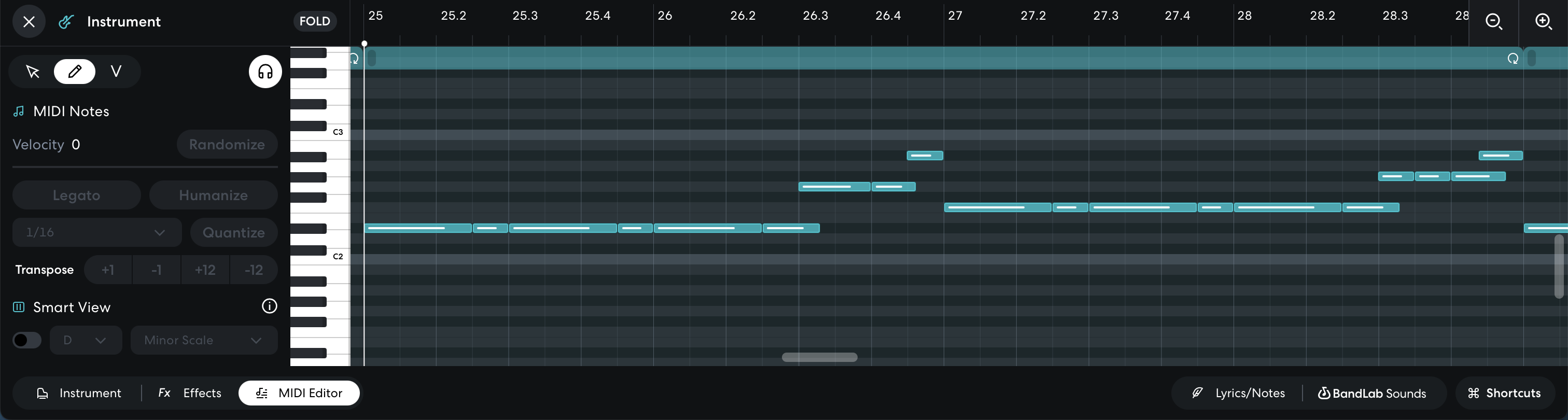
Task: Select the pencil draw tool
Action: (x=74, y=72)
